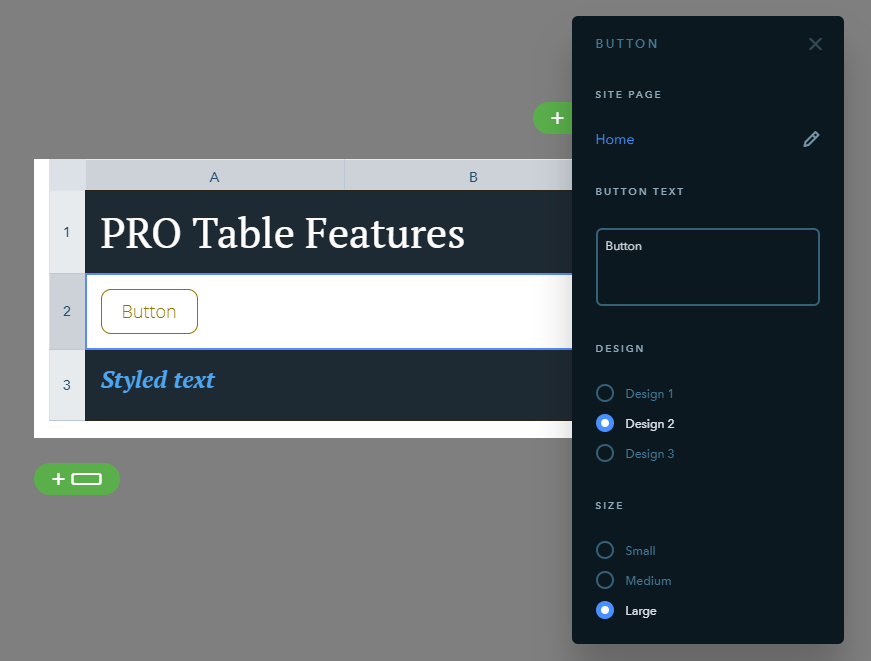Click the gold outlined Button in row 2

[149, 312]
